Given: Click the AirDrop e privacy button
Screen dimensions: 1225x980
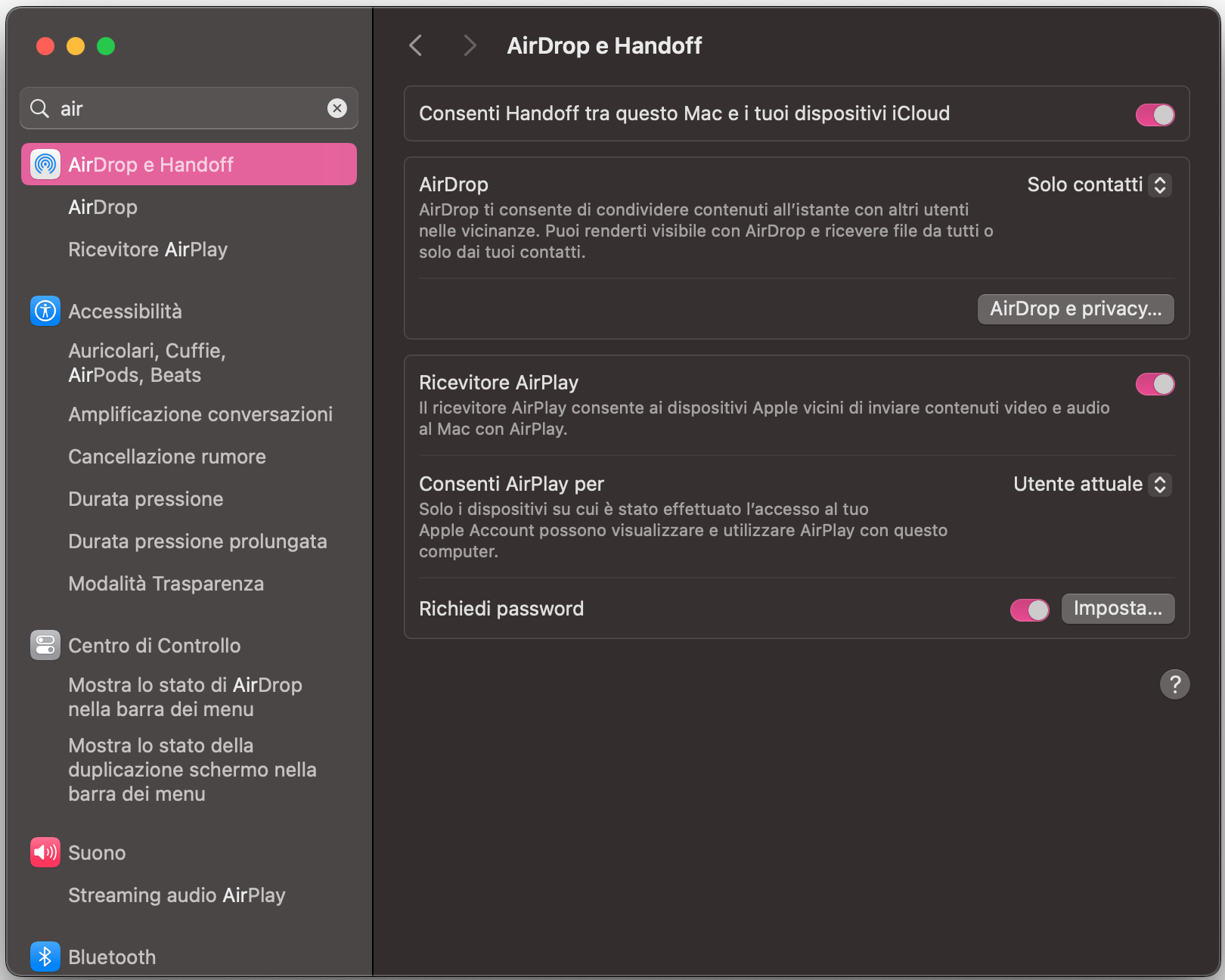Looking at the screenshot, I should point(1075,309).
